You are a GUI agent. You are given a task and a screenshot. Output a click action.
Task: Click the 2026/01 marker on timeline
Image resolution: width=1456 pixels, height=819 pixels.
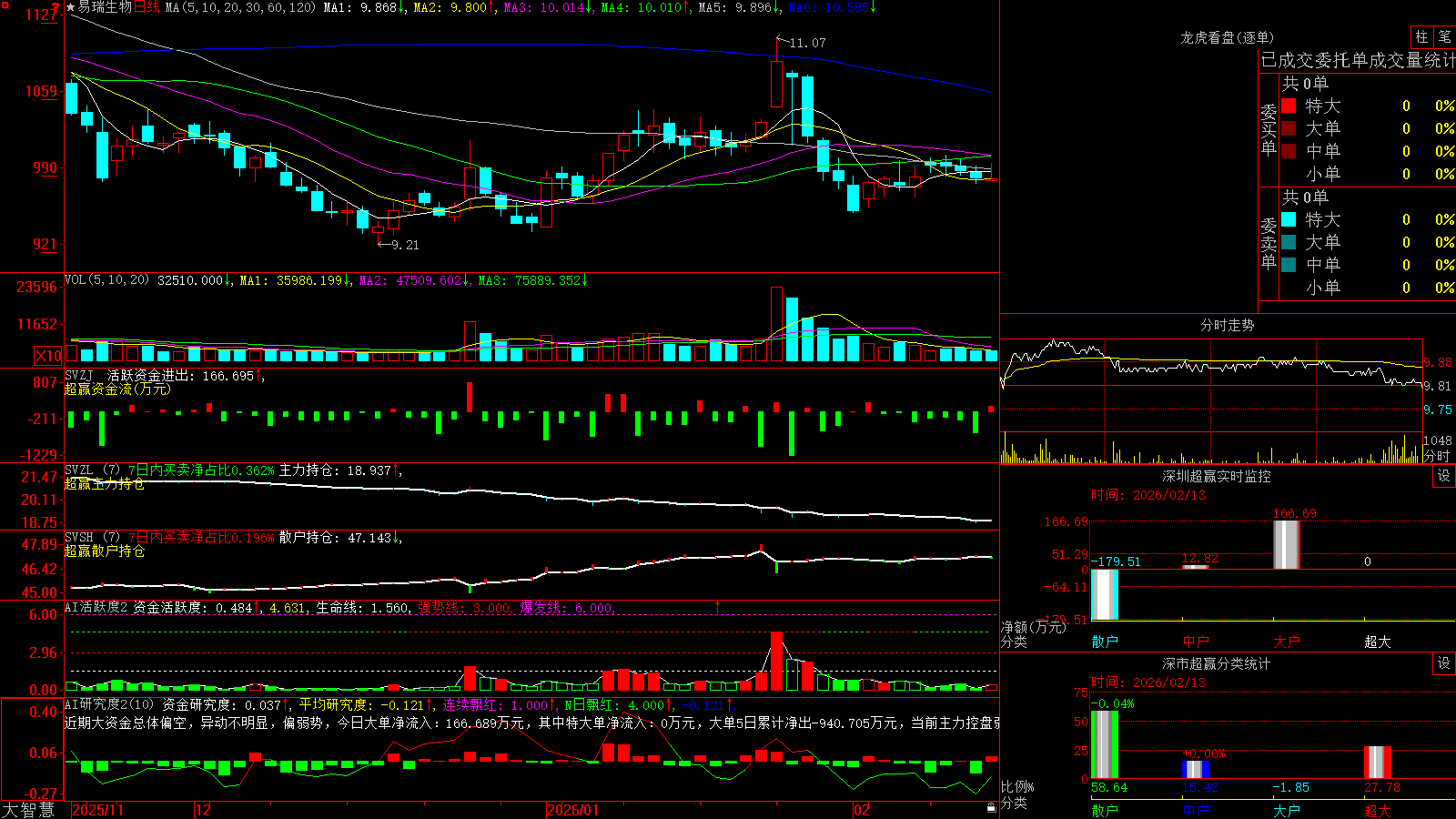pos(572,810)
